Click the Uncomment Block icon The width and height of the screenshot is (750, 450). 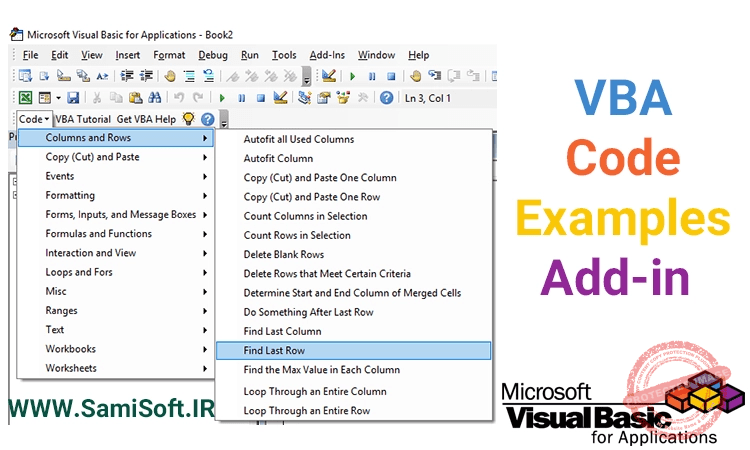coord(209,76)
